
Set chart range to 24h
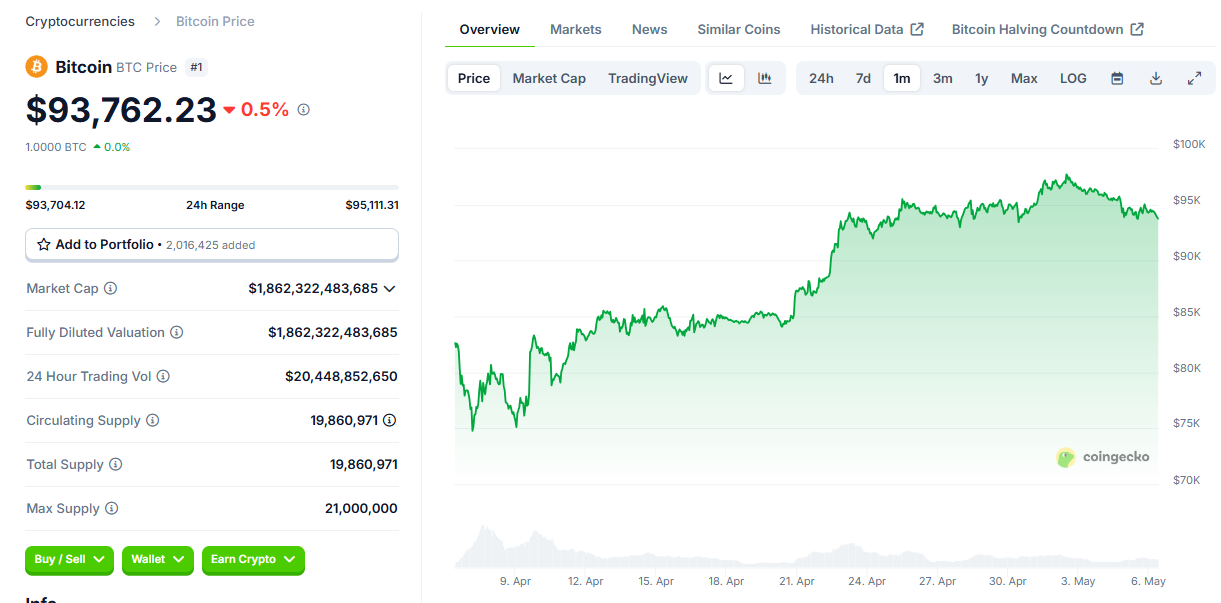tap(821, 78)
